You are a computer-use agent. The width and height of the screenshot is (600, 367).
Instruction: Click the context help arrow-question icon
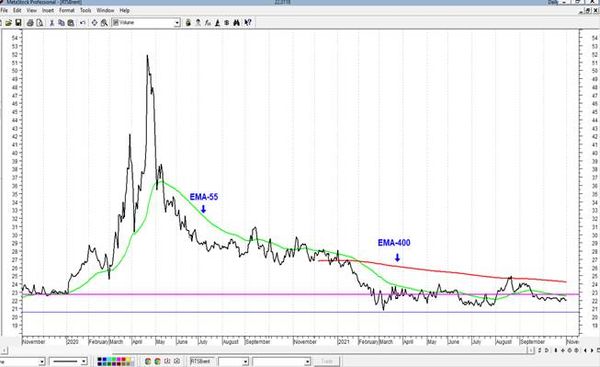pyautogui.click(x=248, y=23)
